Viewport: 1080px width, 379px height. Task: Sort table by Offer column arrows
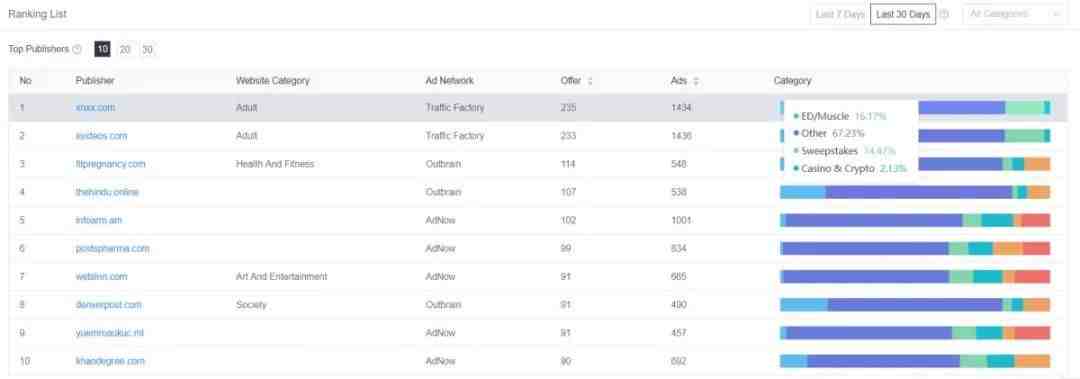point(590,81)
